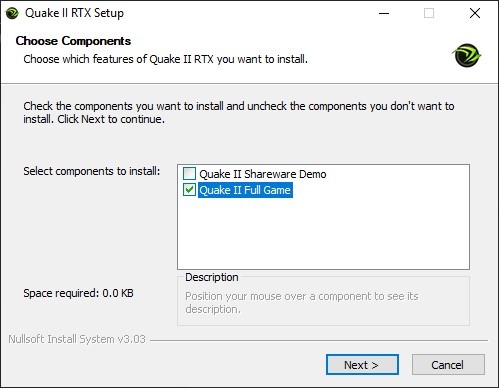This screenshot has width=499, height=388.
Task: Select the Quake II Shareware Demo label
Action: point(263,174)
